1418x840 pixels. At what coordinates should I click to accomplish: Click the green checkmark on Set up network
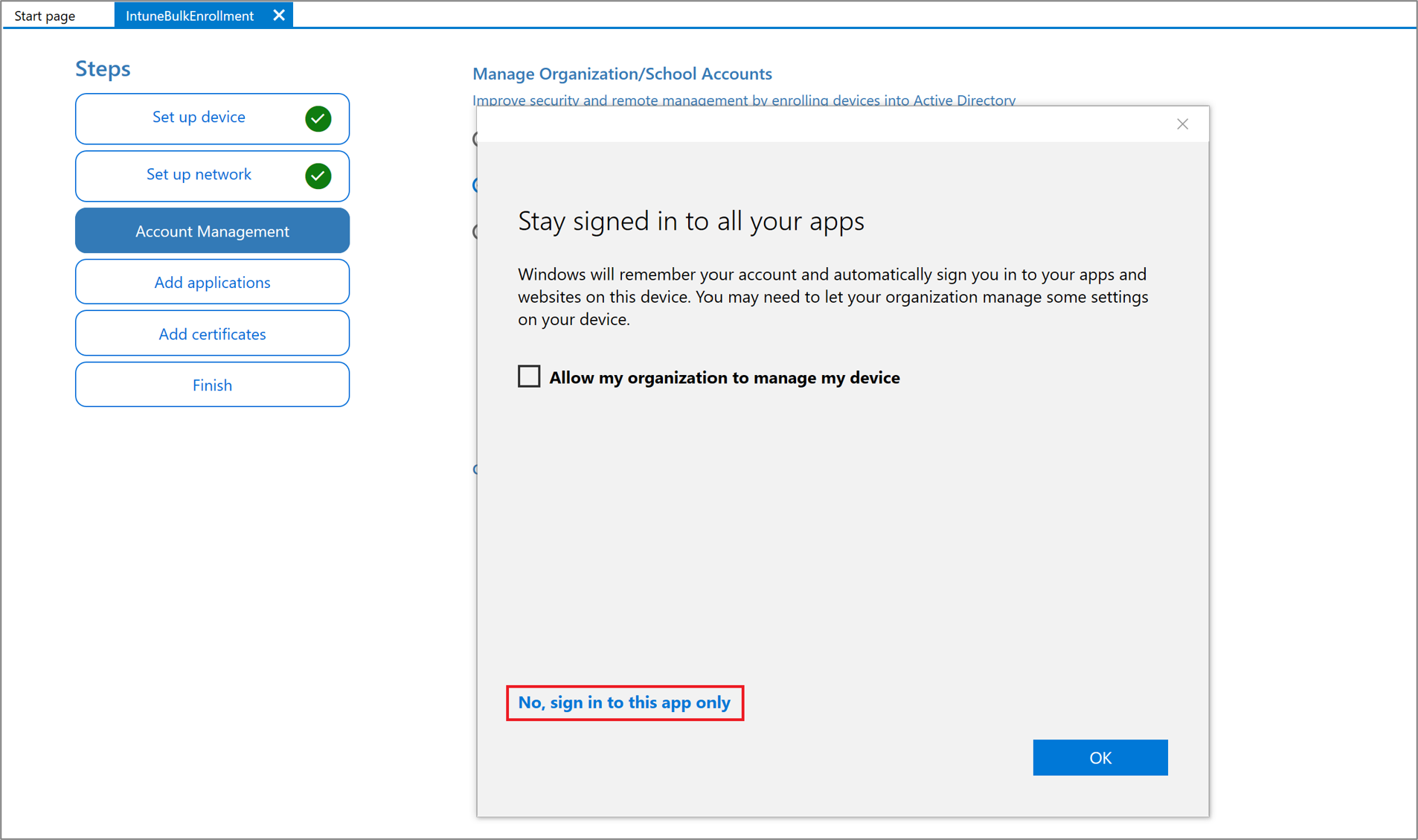pos(317,176)
